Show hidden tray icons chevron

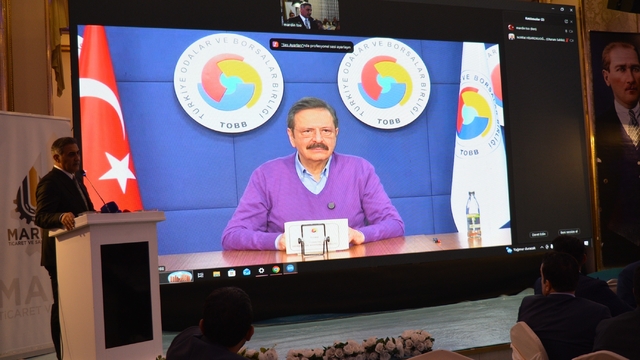(x=542, y=247)
